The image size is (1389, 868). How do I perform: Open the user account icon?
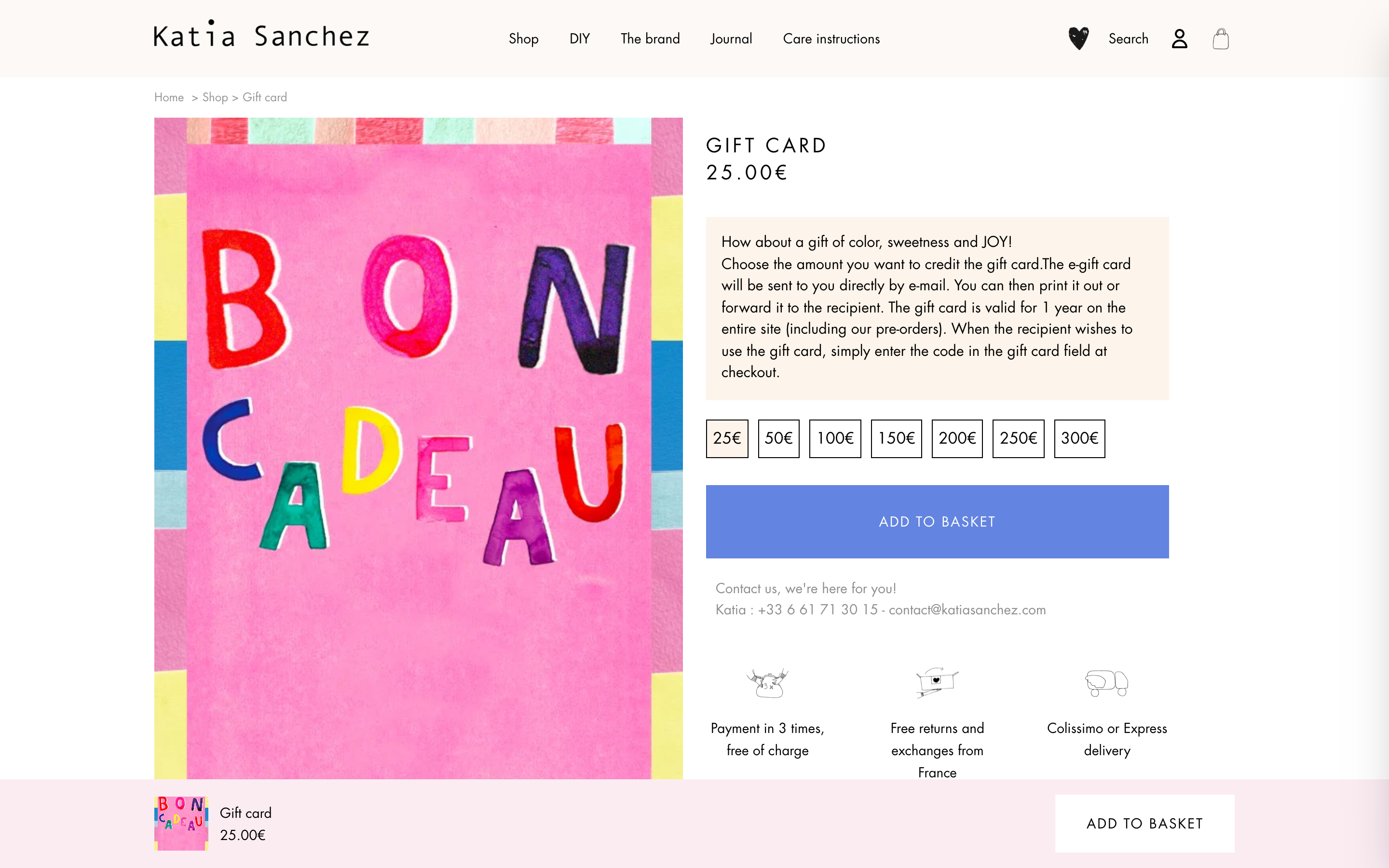coord(1179,39)
